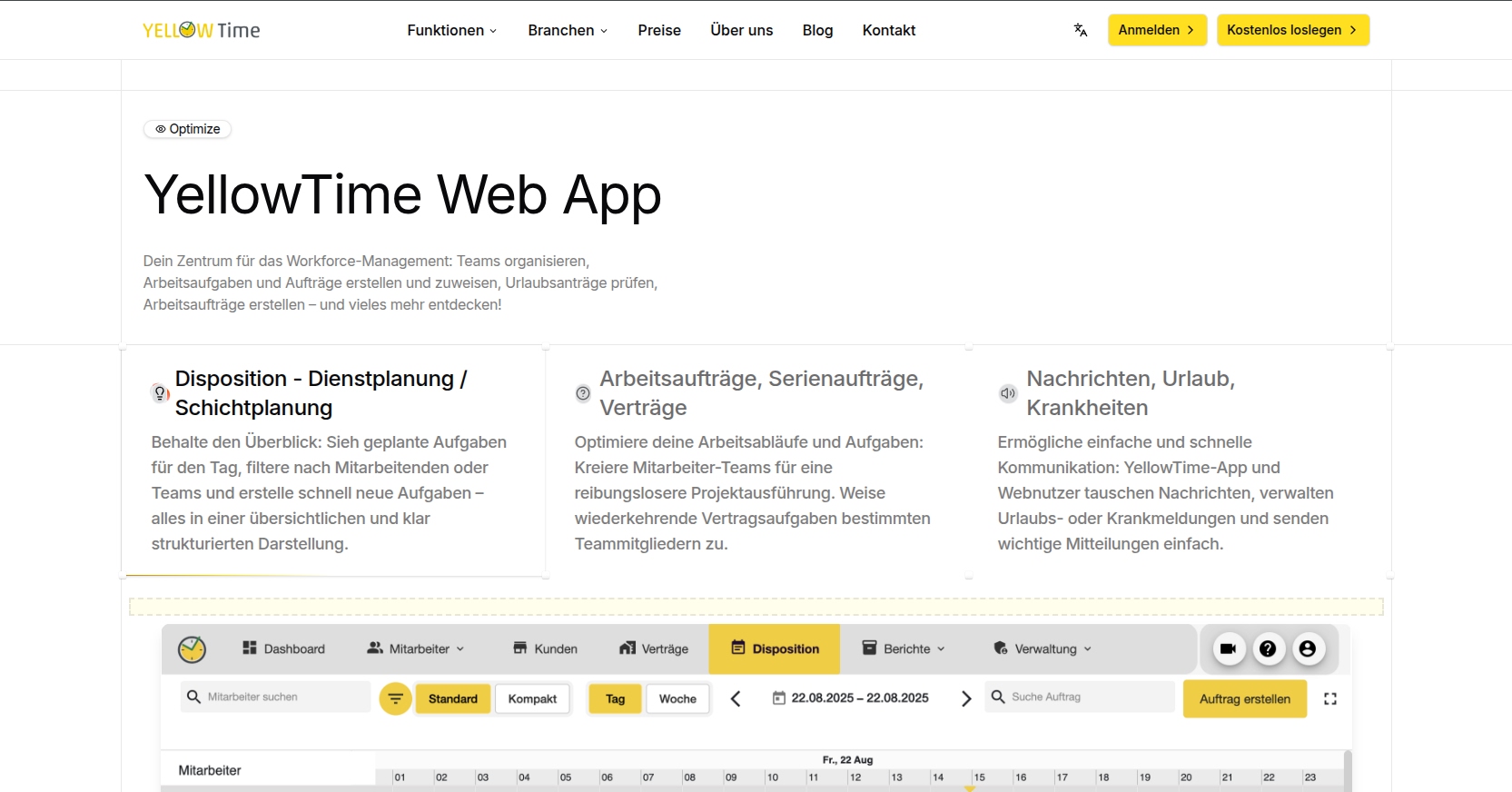This screenshot has height=792, width=1512.
Task: Open the Mitarbeiter dropdown in the app bar
Action: coord(416,648)
